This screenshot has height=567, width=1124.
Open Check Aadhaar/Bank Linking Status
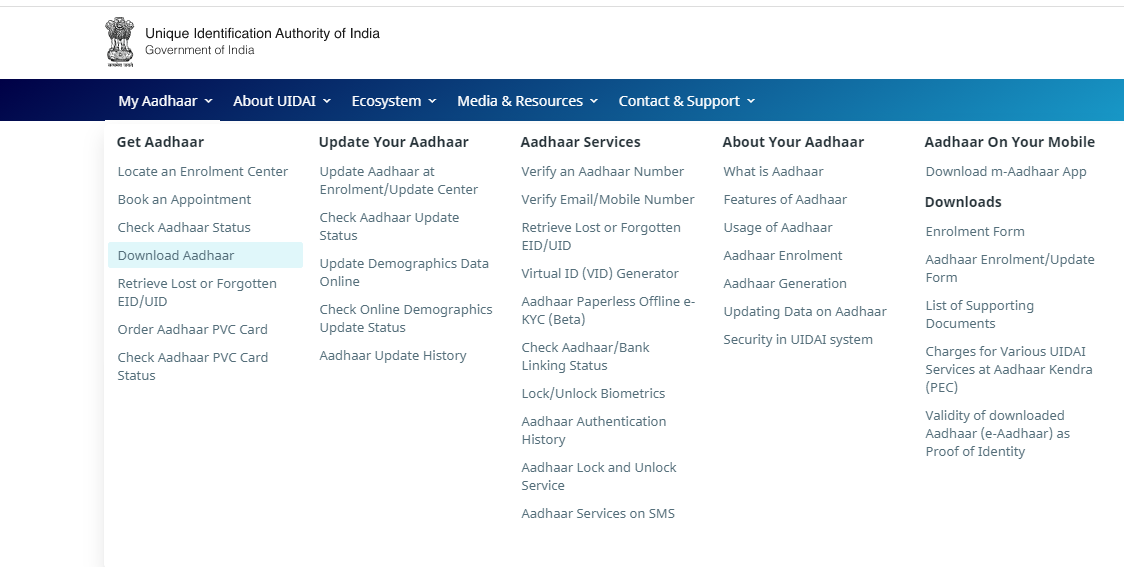585,356
